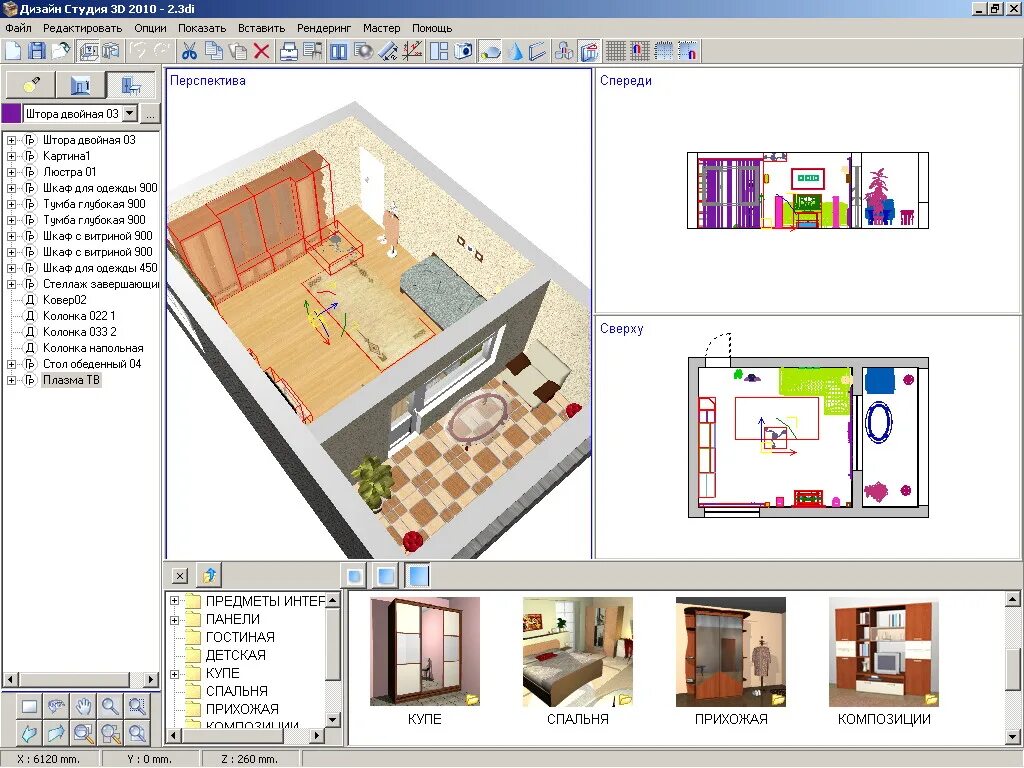Open the Редактировать menu

point(82,28)
